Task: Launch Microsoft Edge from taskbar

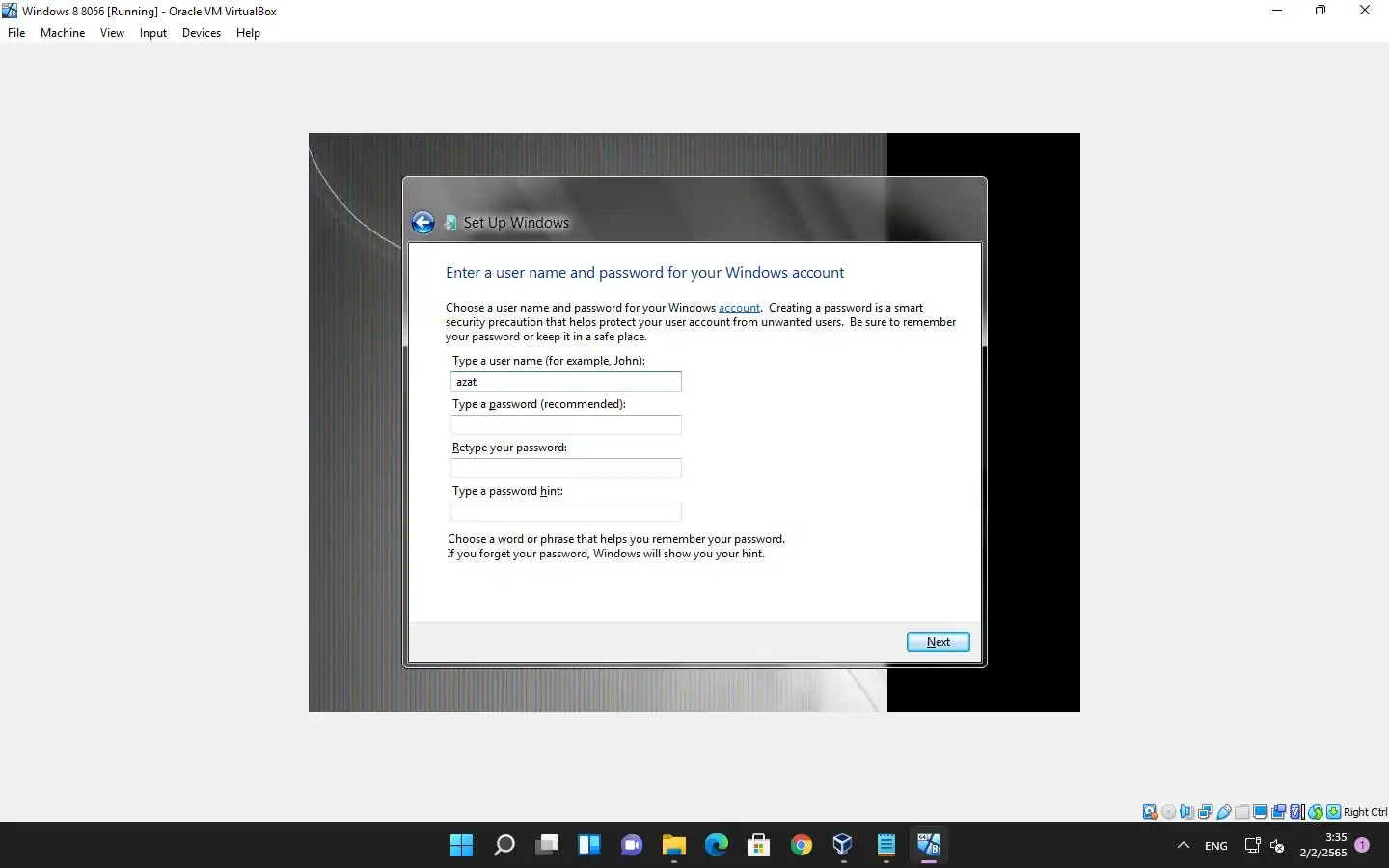Action: tap(717, 846)
